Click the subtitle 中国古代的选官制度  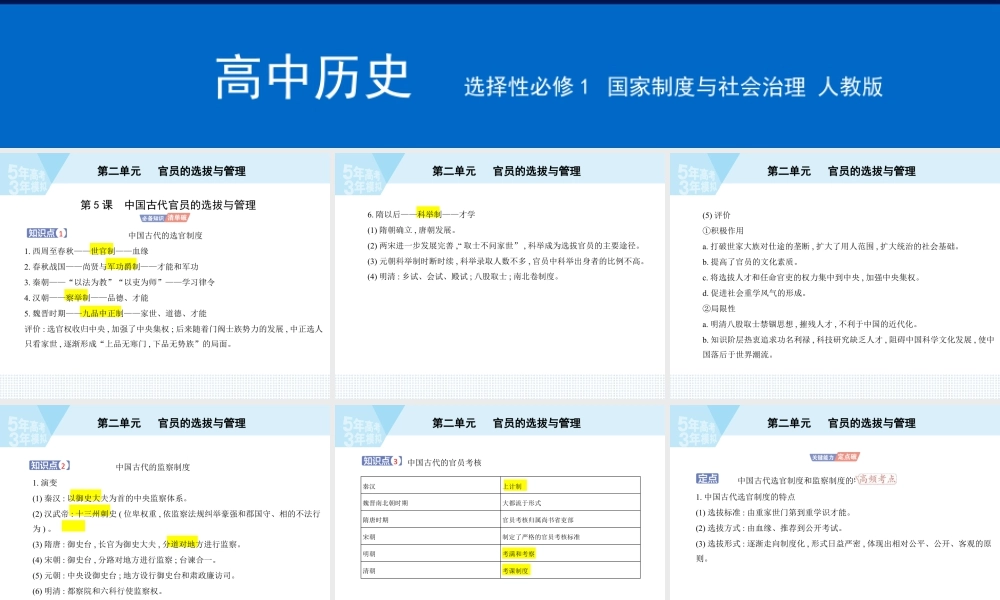[x=165, y=235]
